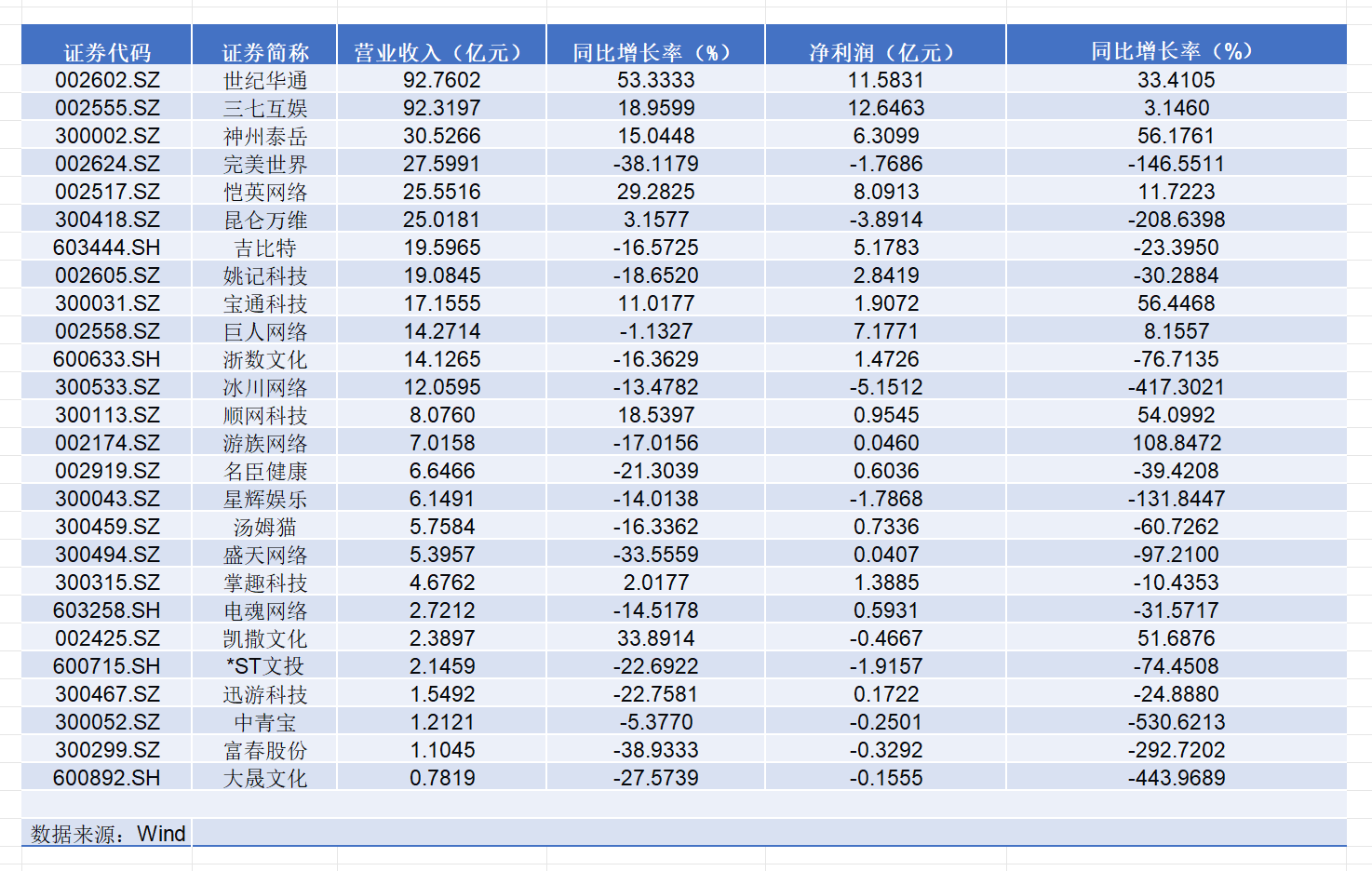The height and width of the screenshot is (871, 1372).
Task: Click the 汤姆猫 cell
Action: [x=265, y=527]
